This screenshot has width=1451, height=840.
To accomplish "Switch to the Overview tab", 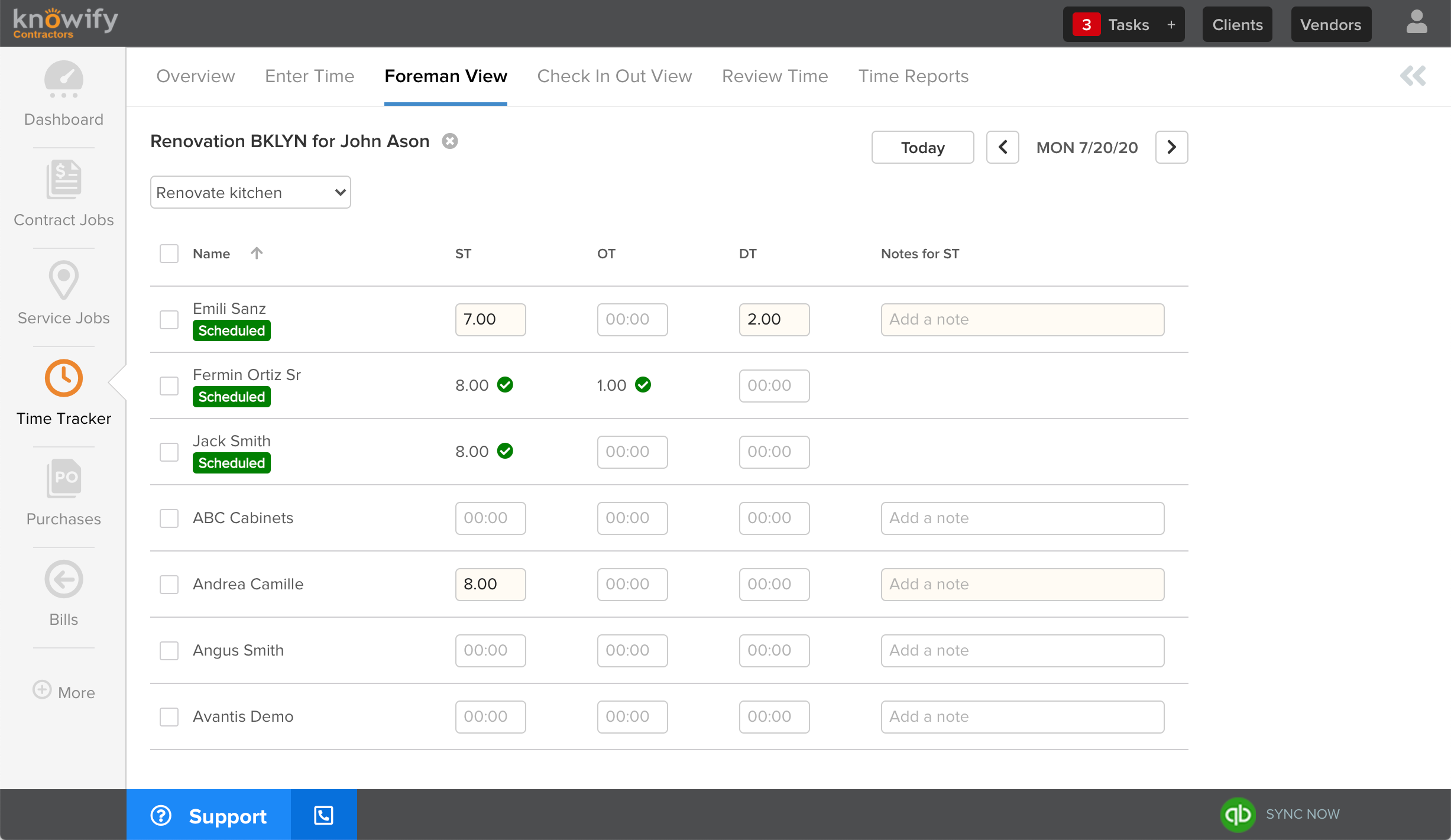I will (196, 76).
